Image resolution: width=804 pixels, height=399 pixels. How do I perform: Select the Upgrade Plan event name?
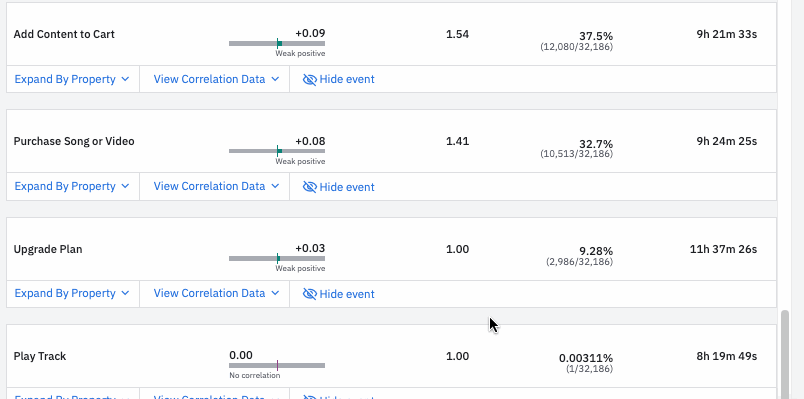[48, 249]
